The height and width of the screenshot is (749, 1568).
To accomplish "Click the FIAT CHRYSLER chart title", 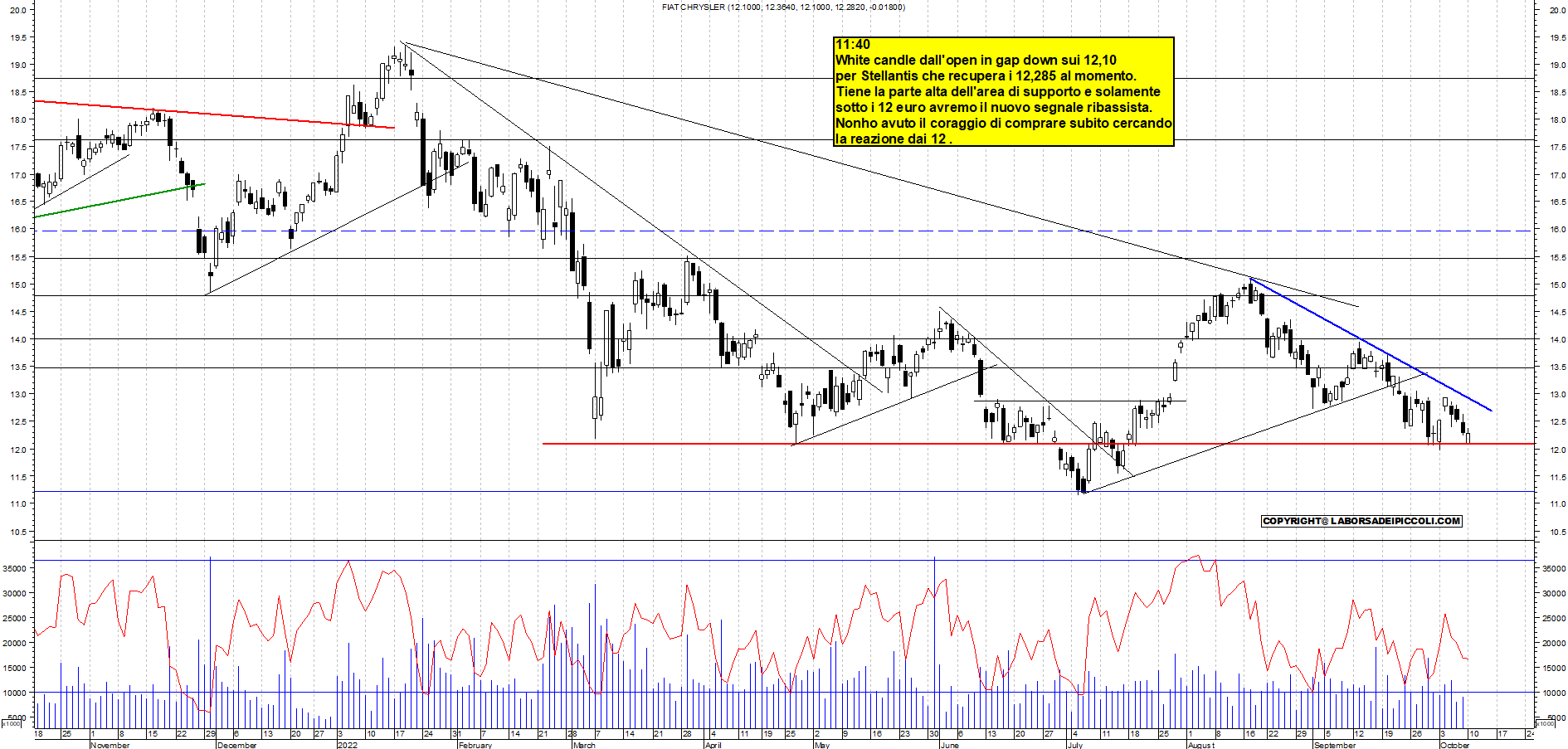I will (783, 7).
